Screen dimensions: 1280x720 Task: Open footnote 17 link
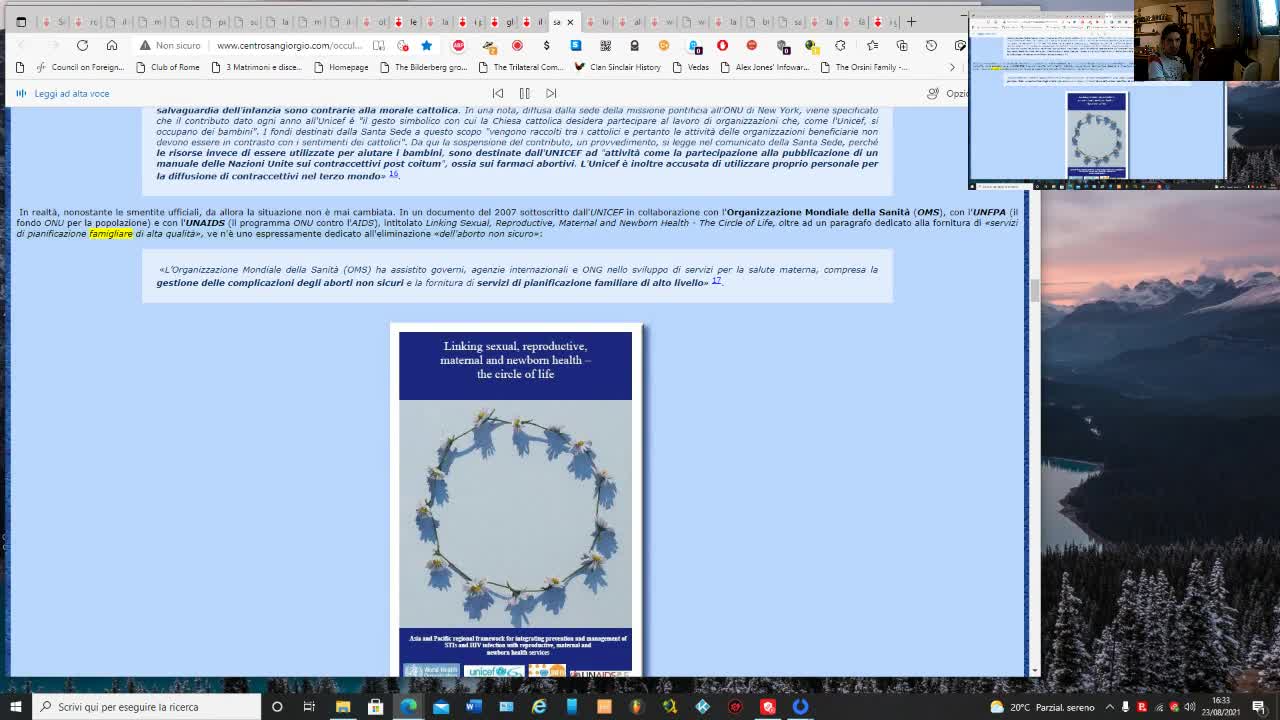tap(716, 281)
